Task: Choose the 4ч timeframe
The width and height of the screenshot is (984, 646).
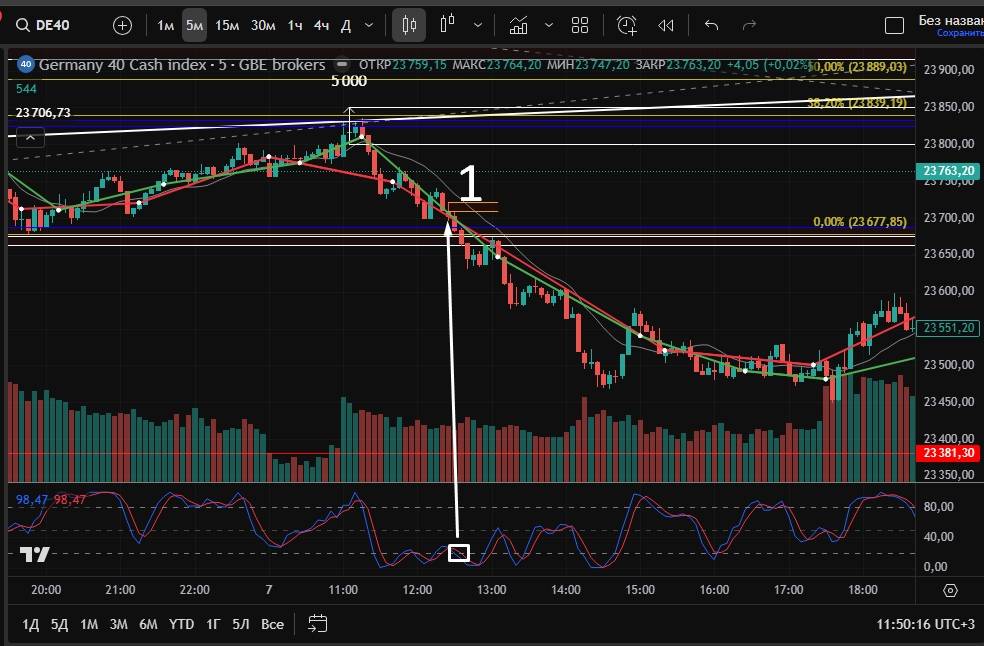Action: pyautogui.click(x=320, y=25)
